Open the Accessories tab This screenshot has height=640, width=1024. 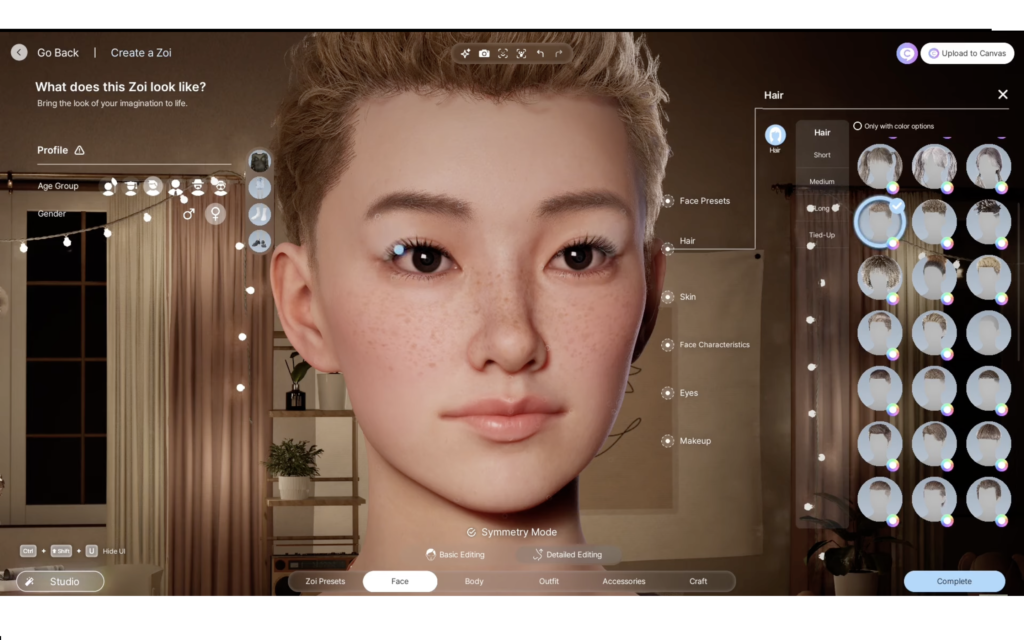pos(623,581)
